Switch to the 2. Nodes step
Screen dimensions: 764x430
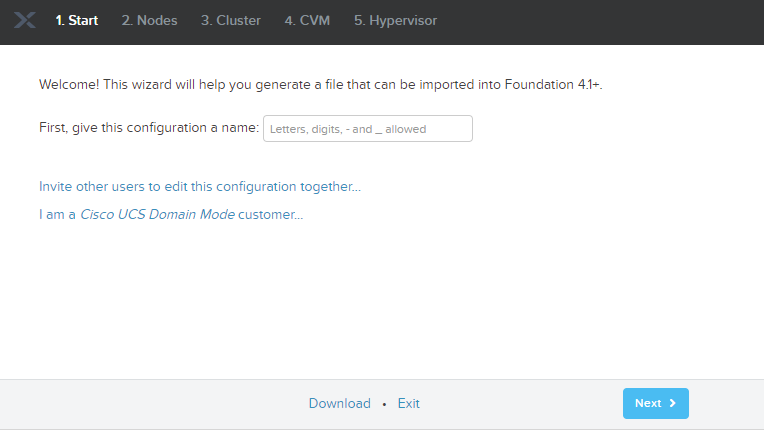coord(149,20)
